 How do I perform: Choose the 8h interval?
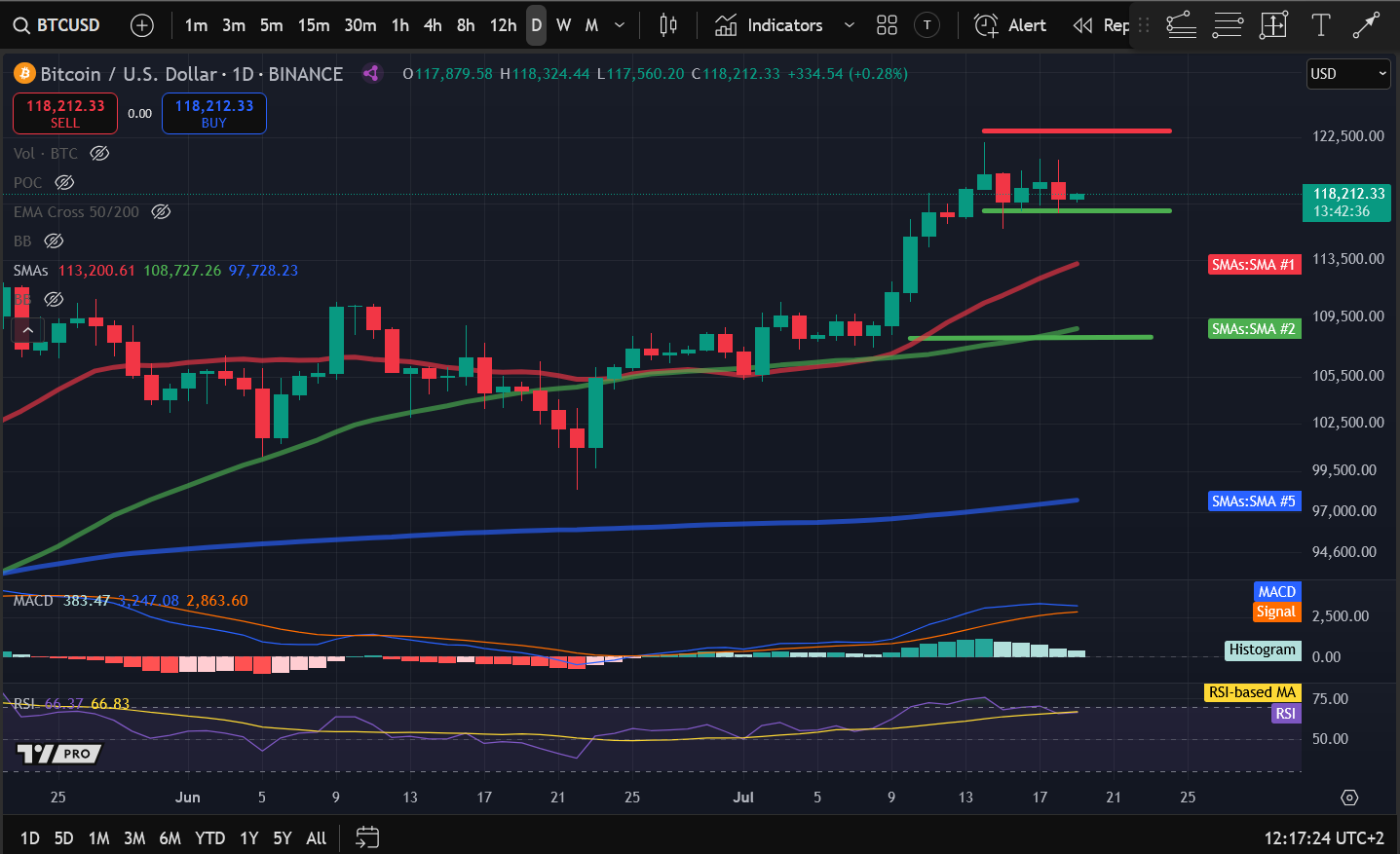pos(466,25)
